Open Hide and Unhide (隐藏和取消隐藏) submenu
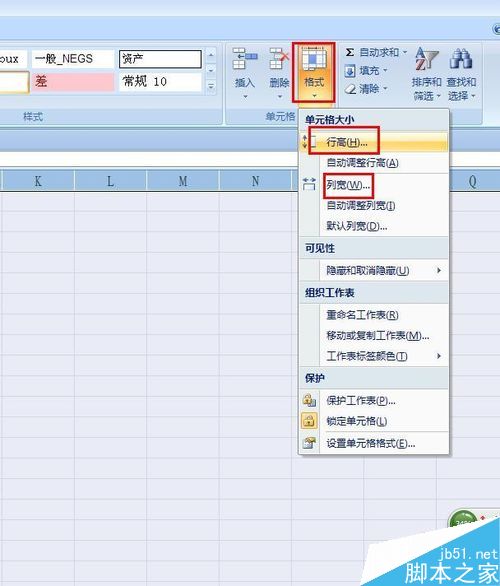This screenshot has height=586, width=500. point(374,270)
